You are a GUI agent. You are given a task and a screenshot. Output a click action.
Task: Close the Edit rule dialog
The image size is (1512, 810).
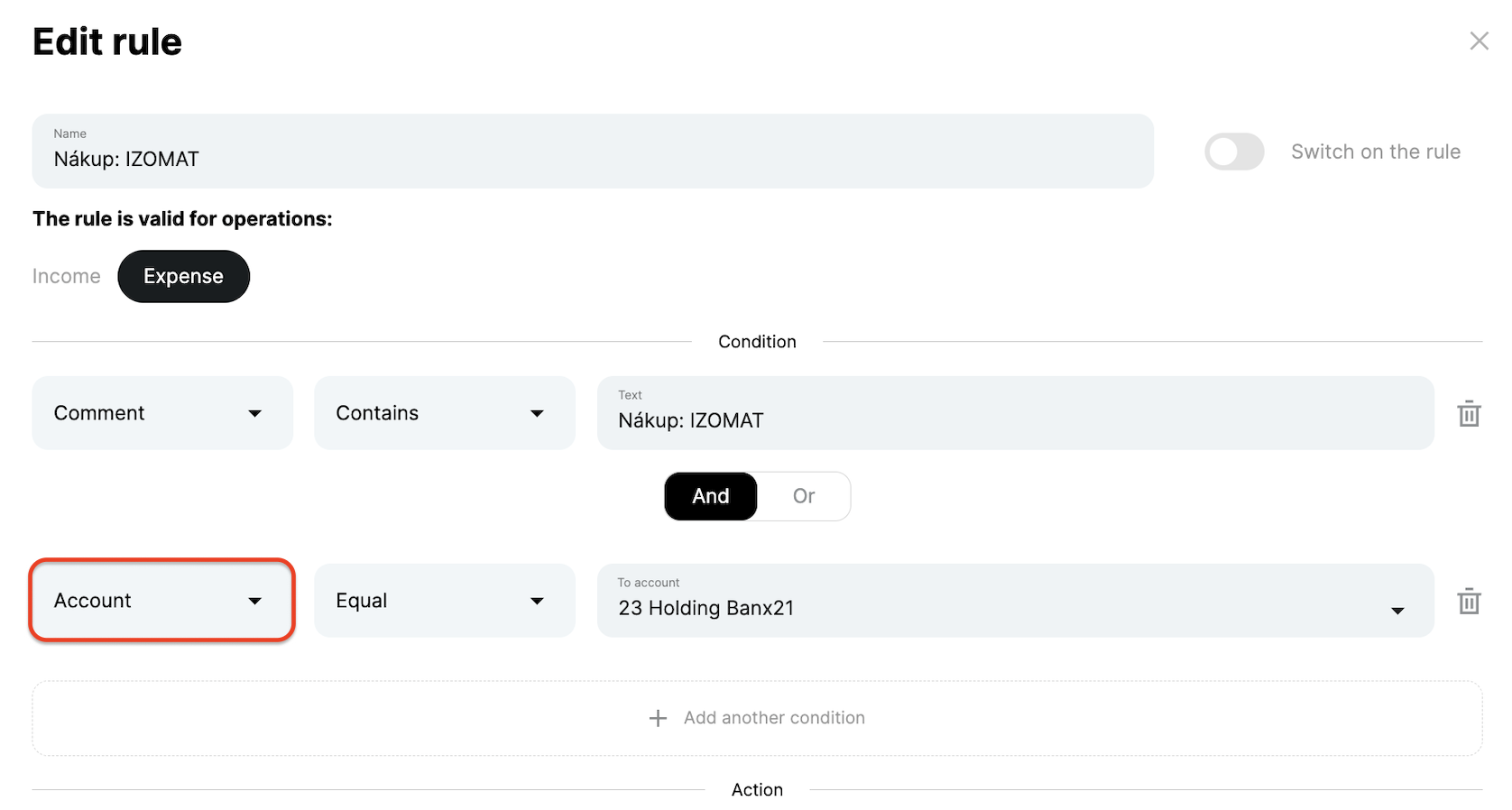pos(1479,41)
